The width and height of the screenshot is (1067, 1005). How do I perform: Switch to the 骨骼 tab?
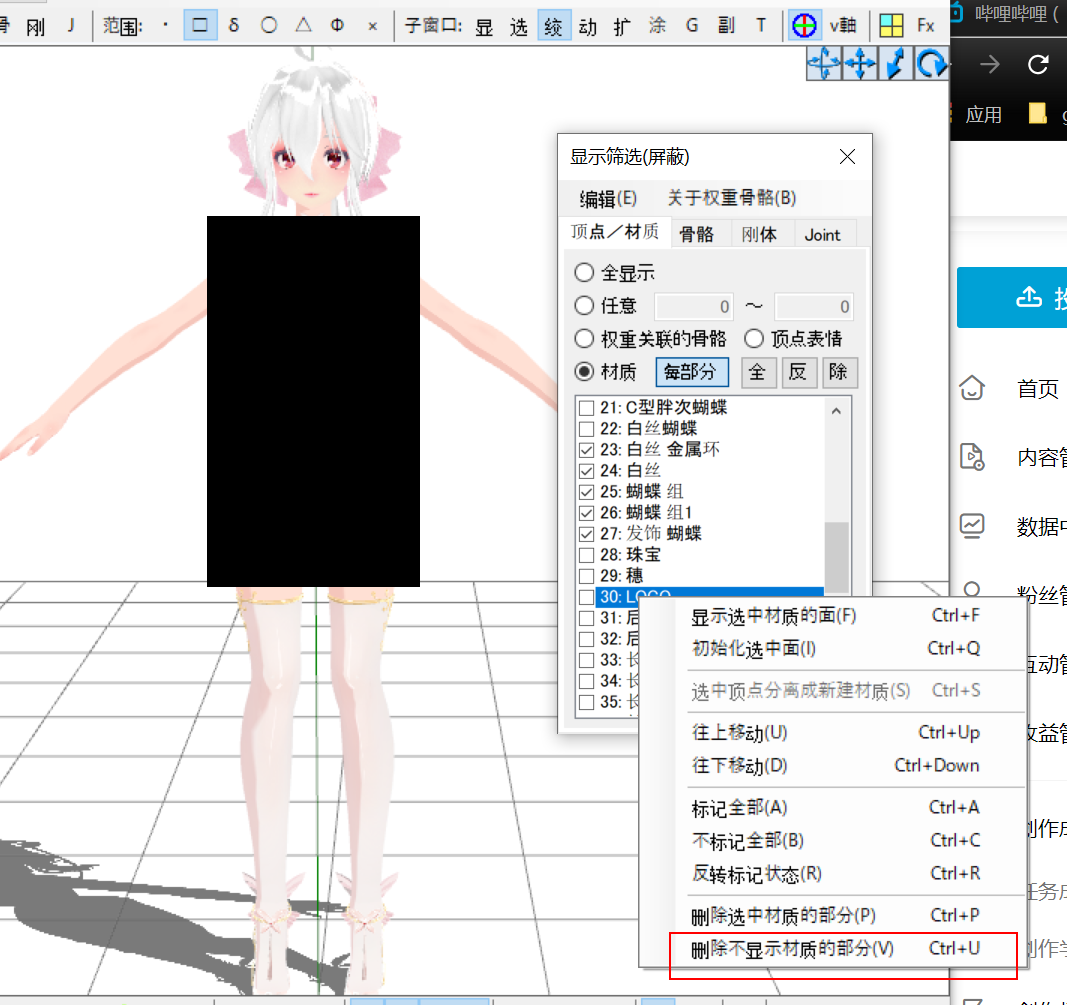click(x=696, y=235)
